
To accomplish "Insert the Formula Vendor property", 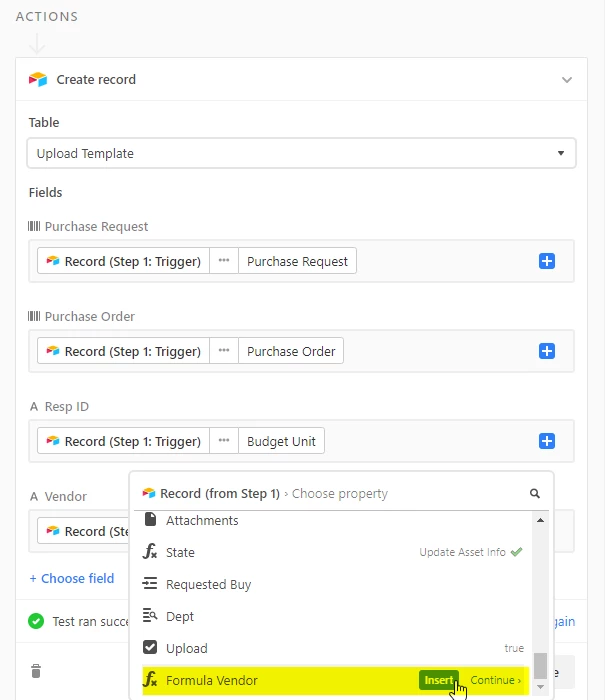I will click(438, 680).
